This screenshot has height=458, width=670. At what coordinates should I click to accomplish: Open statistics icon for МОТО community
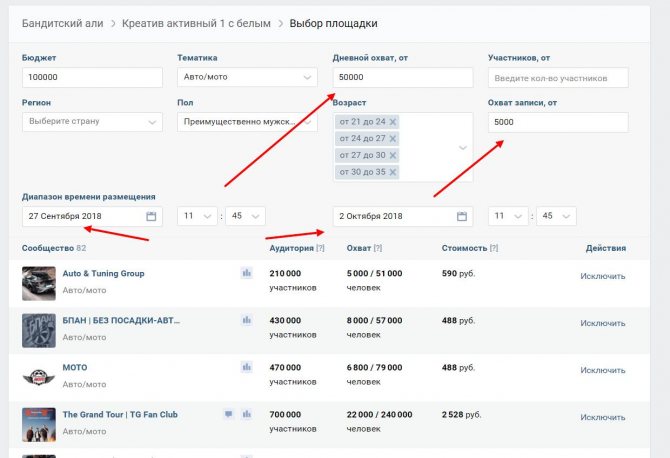[x=247, y=367]
